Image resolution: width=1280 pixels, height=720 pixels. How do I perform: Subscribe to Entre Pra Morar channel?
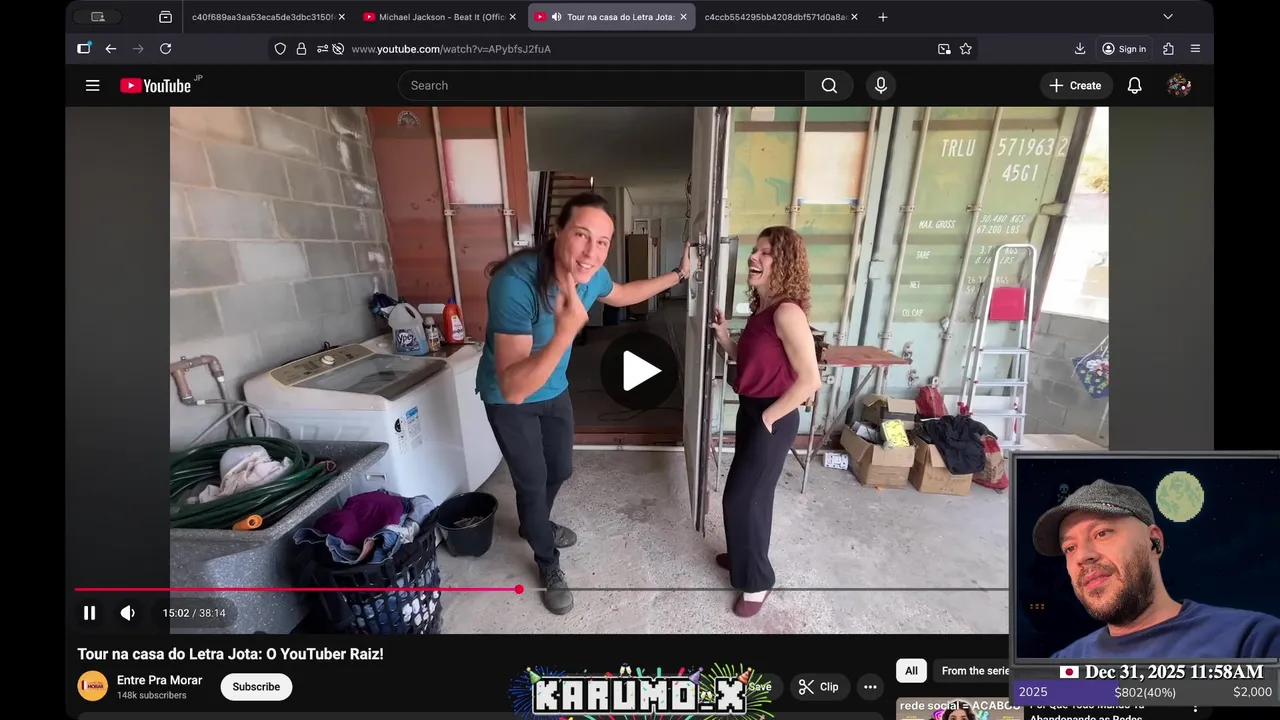tap(256, 687)
